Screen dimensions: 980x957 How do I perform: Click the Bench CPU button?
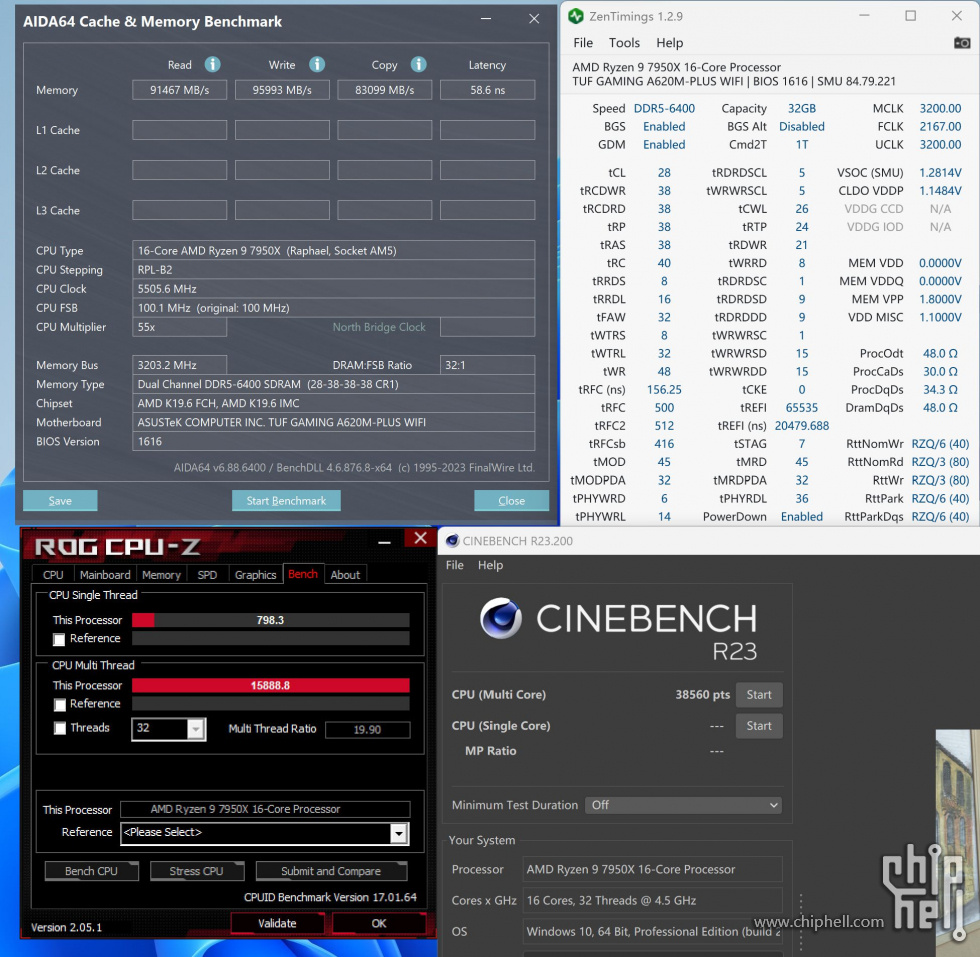[x=91, y=871]
